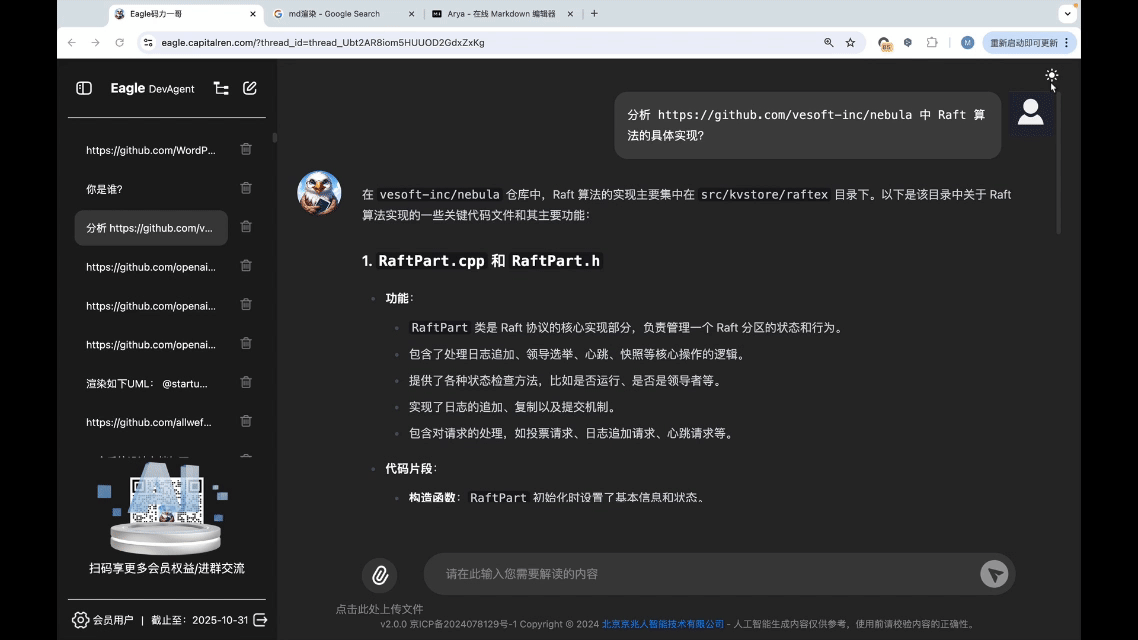Screen dimensions: 1138x640
Task: Open the '你是谁?' conversation
Action: pos(151,189)
